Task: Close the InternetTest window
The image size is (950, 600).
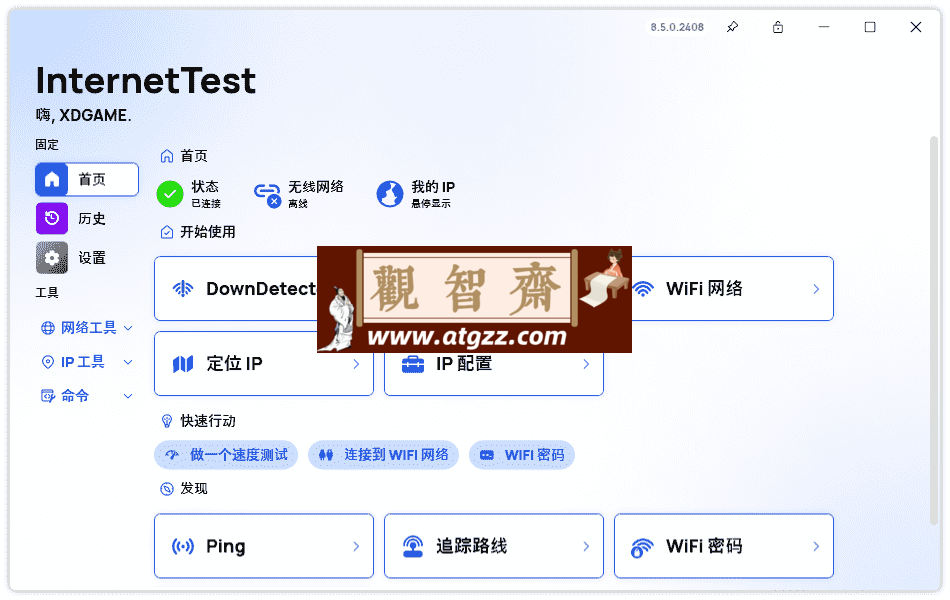Action: point(916,27)
